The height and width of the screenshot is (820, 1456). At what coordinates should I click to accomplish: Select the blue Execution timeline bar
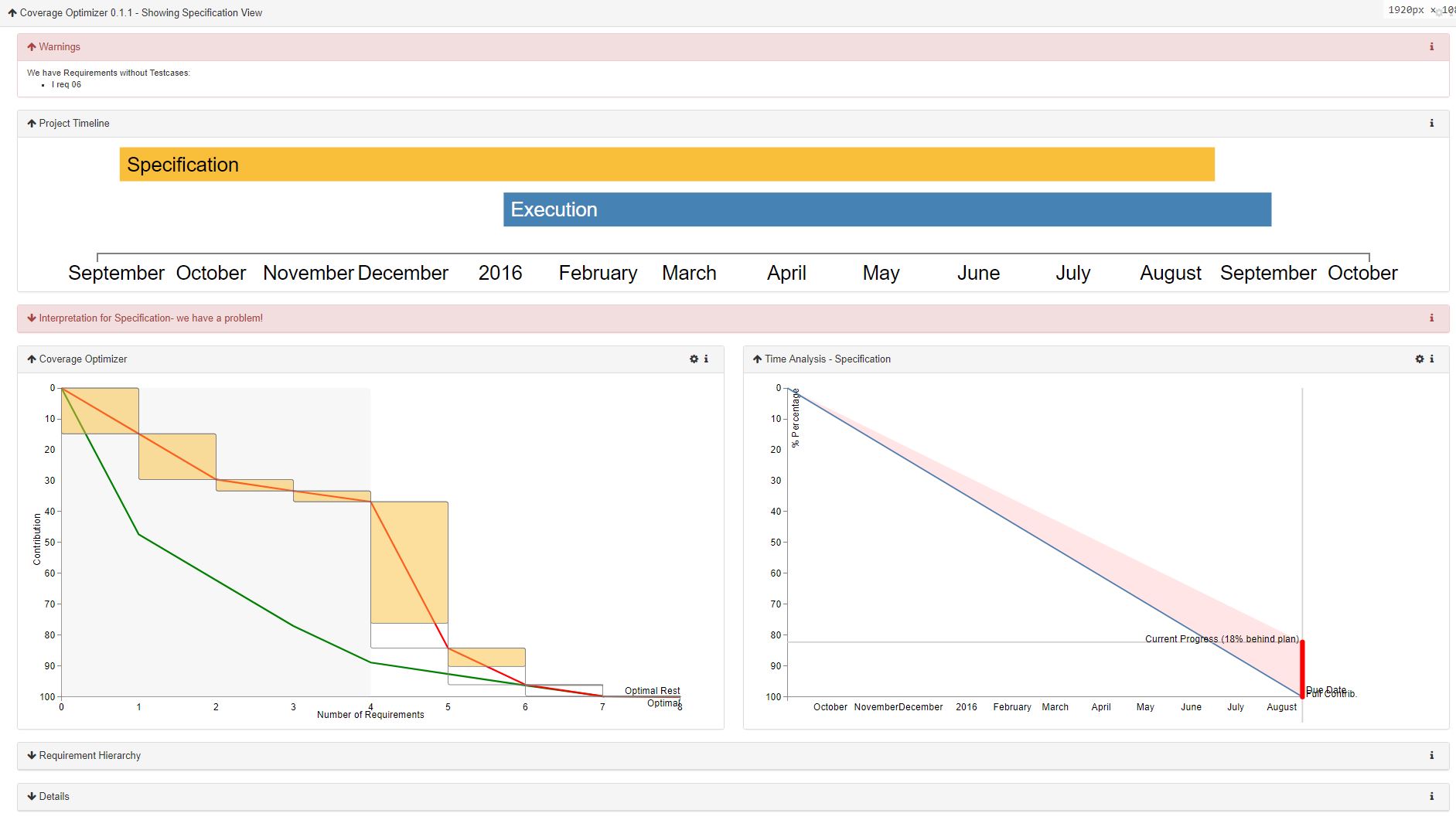tap(887, 209)
